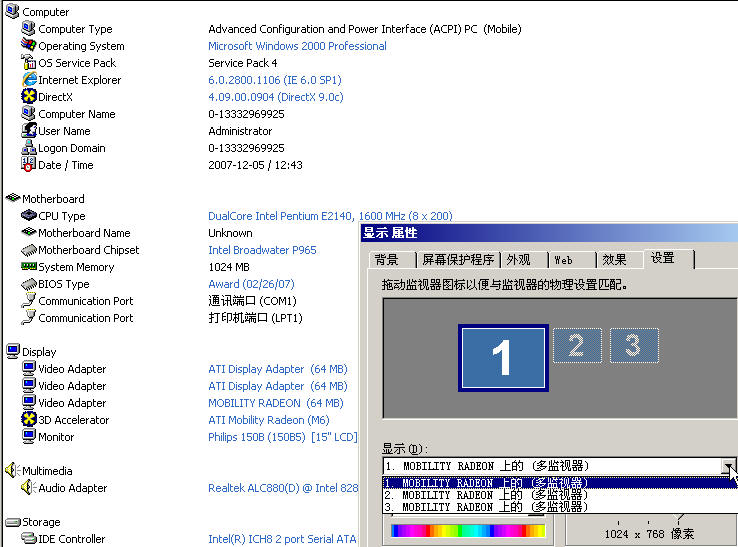
Task: Switch to the 屏幕保护程序 tab
Action: [x=458, y=260]
